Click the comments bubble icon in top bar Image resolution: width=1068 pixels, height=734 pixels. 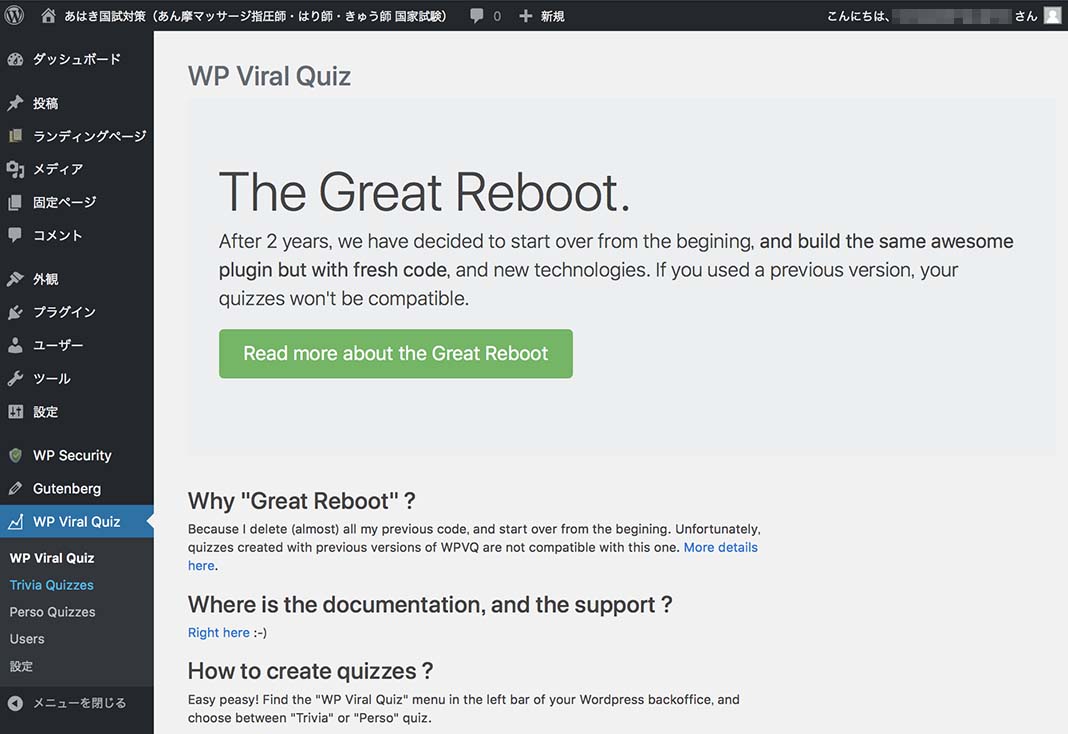[477, 16]
